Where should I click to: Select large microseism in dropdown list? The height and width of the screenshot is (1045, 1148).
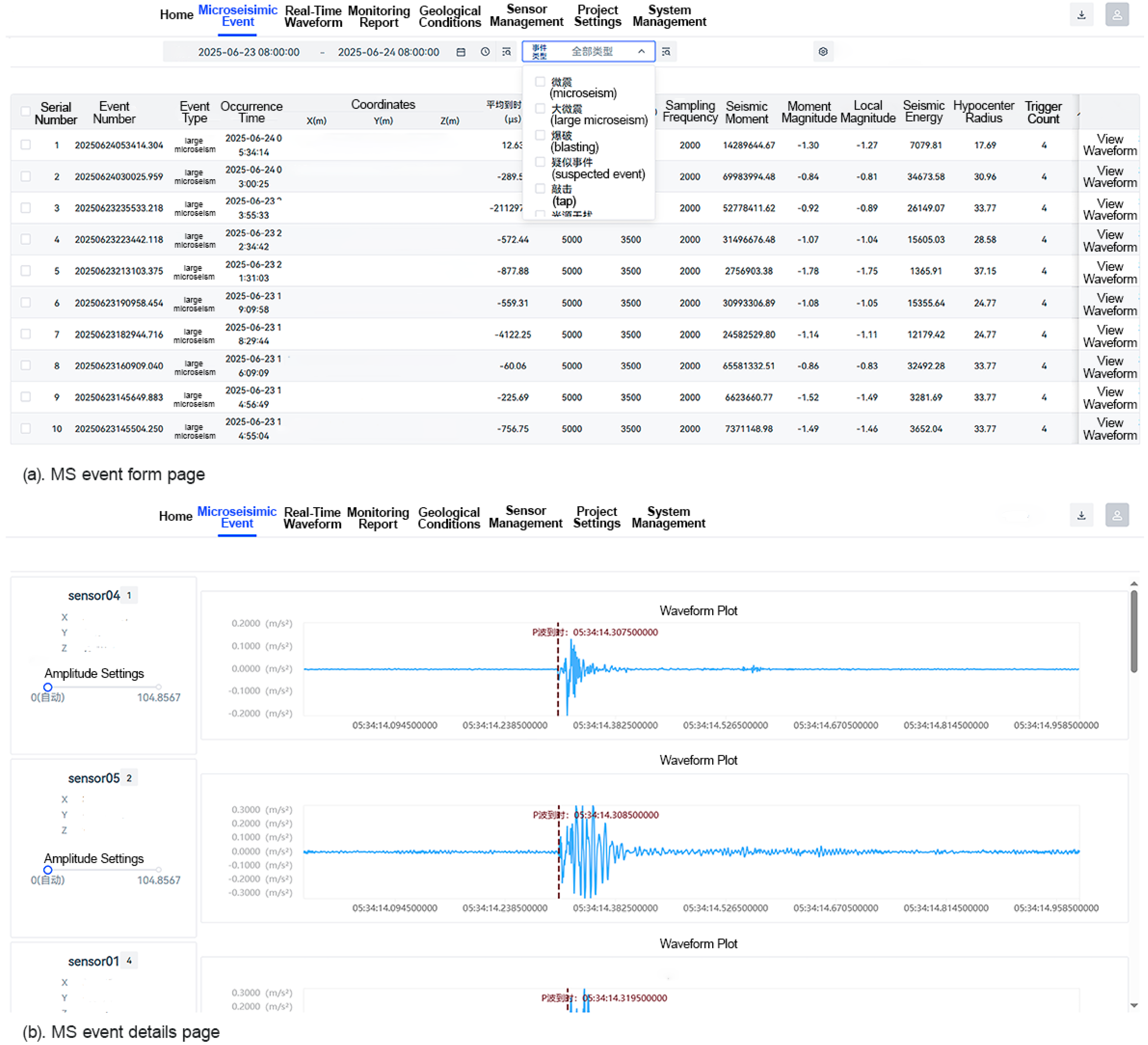(540, 109)
